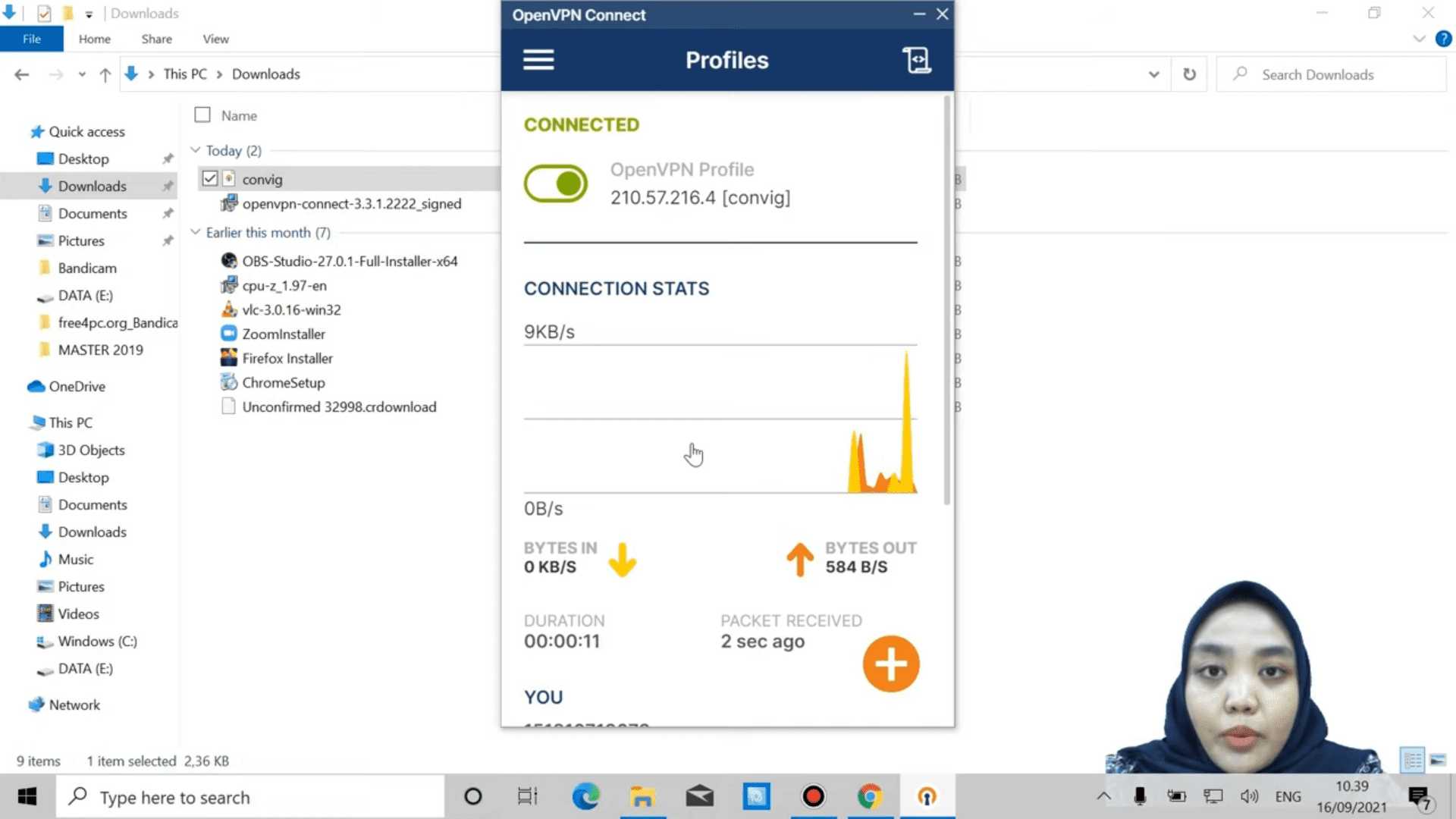Collapse the Today group

[196, 150]
